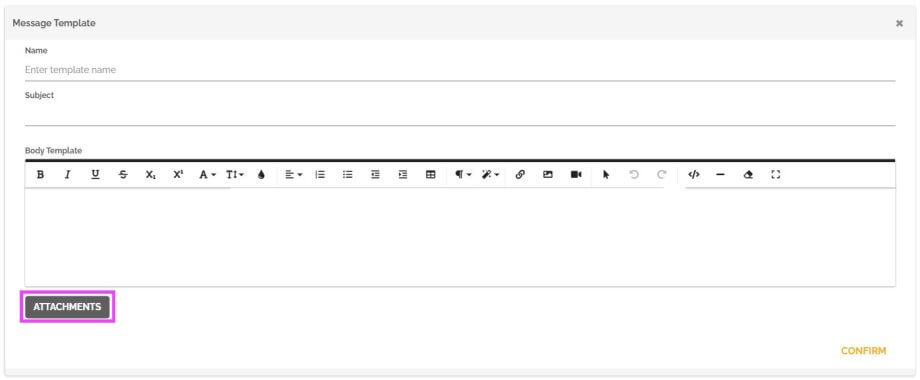This screenshot has width=920, height=380.
Task: Toggle bold formatting in editor toolbar
Action: 40,174
